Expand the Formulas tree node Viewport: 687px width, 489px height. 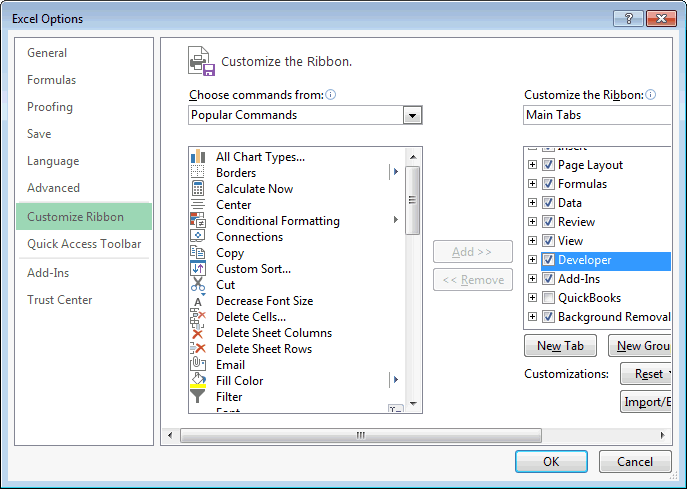coord(532,184)
